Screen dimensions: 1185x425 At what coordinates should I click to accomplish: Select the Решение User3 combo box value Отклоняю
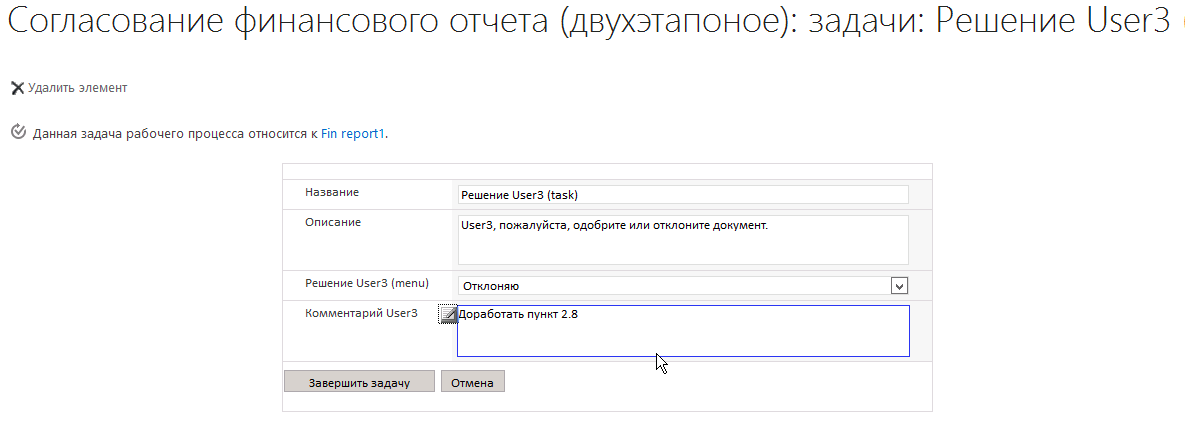(x=672, y=286)
